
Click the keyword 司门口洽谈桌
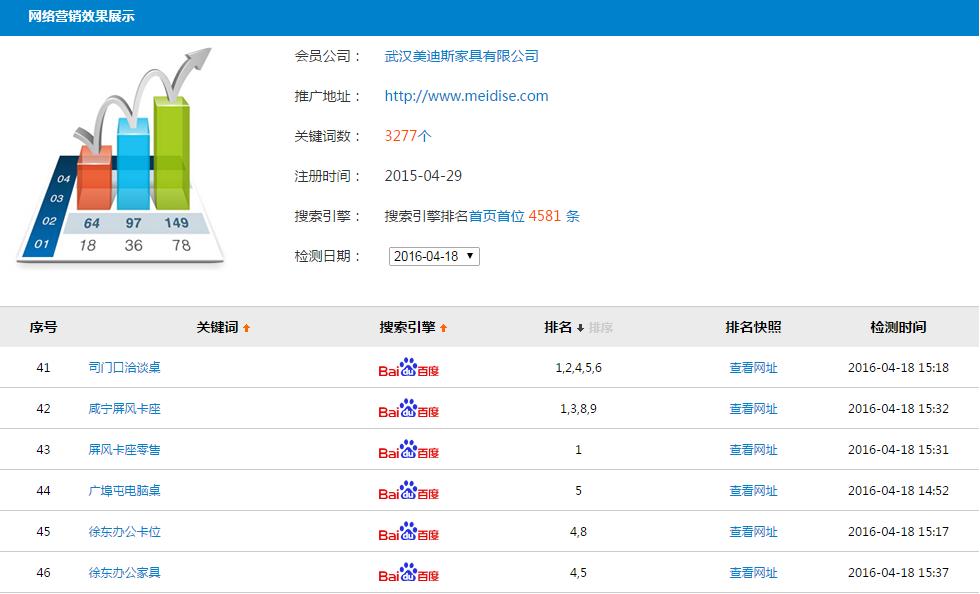(x=124, y=368)
